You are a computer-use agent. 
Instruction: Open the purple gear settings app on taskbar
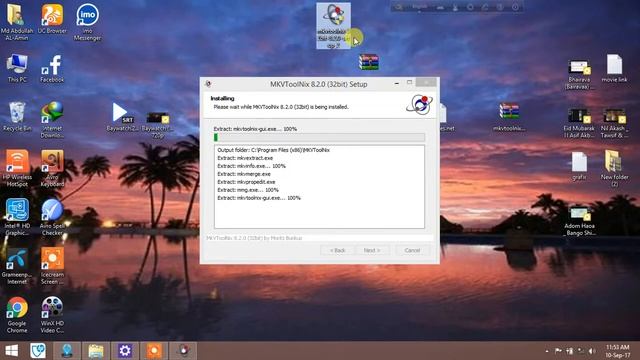tap(125, 351)
